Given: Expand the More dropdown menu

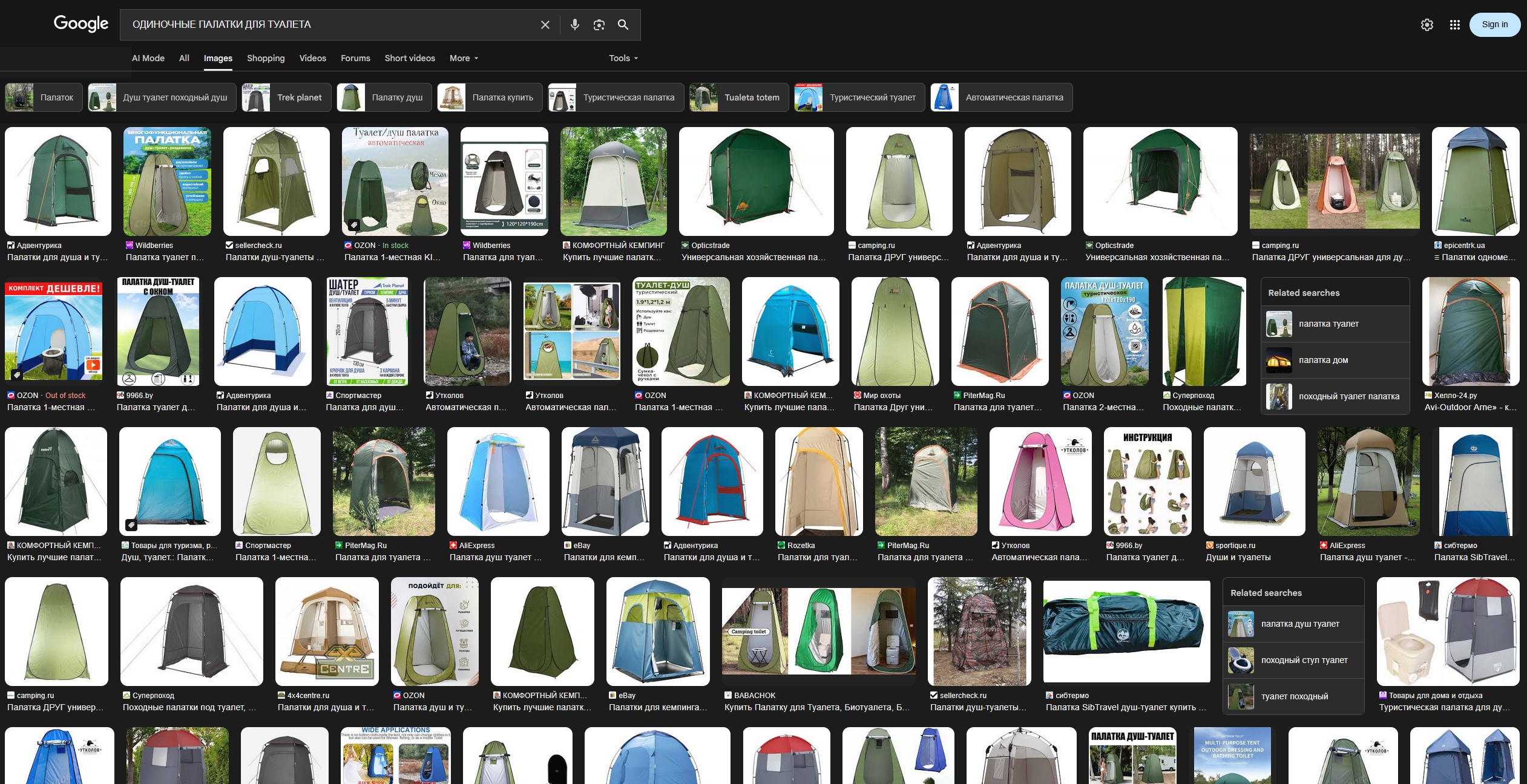Looking at the screenshot, I should pyautogui.click(x=464, y=58).
